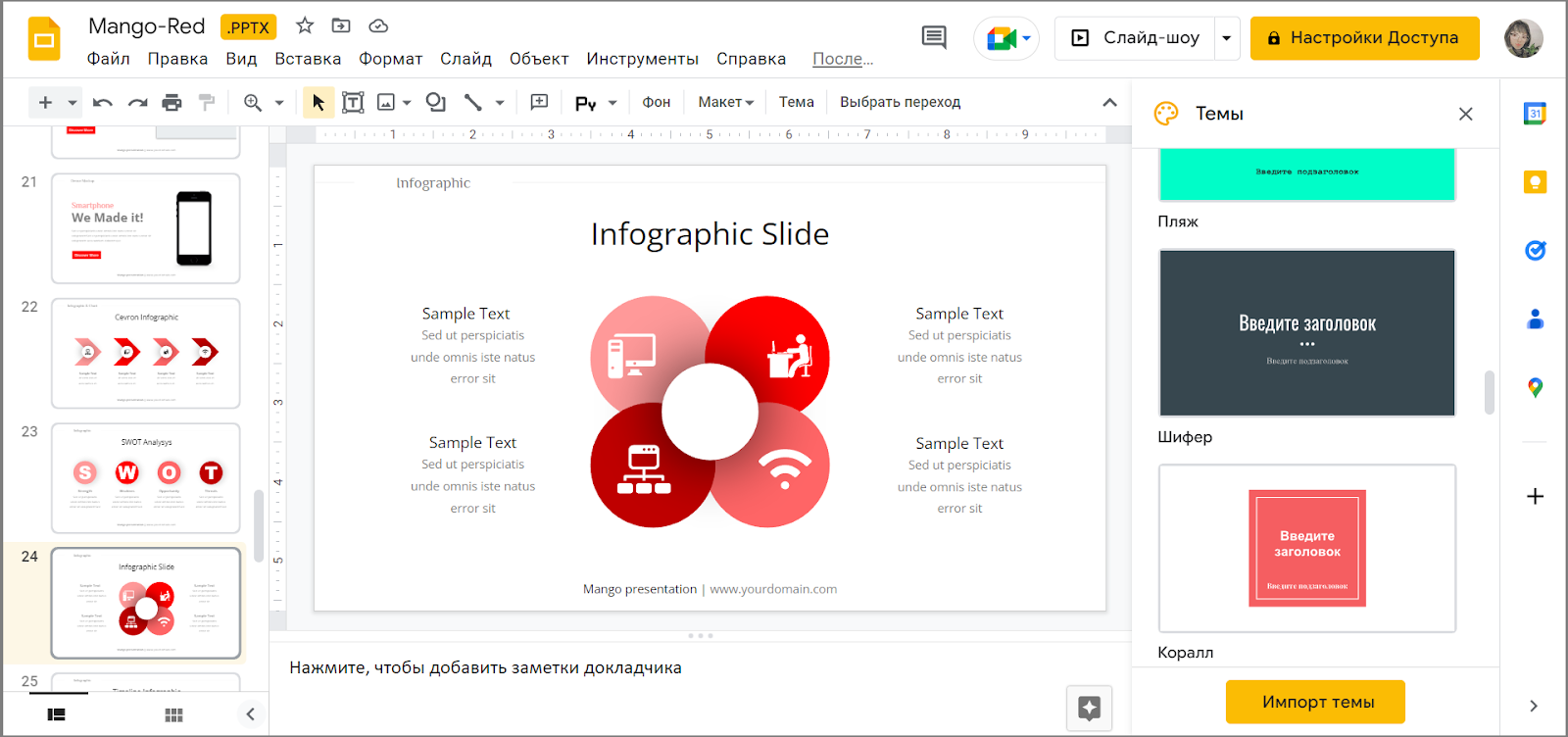Add a comment from toolbar
Screen dimensions: 1568x737
coord(539,102)
